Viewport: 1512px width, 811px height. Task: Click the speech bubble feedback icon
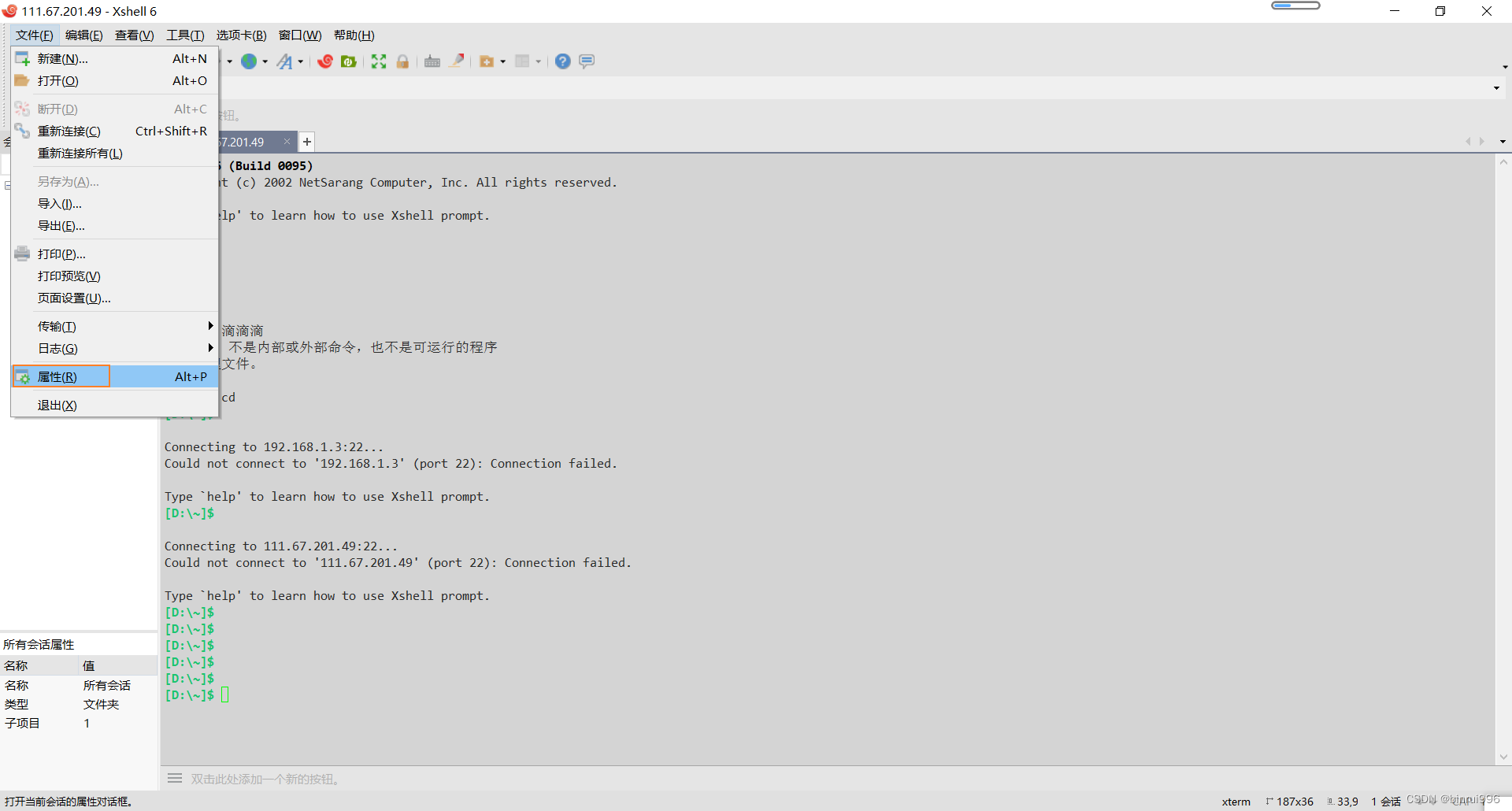click(x=587, y=61)
